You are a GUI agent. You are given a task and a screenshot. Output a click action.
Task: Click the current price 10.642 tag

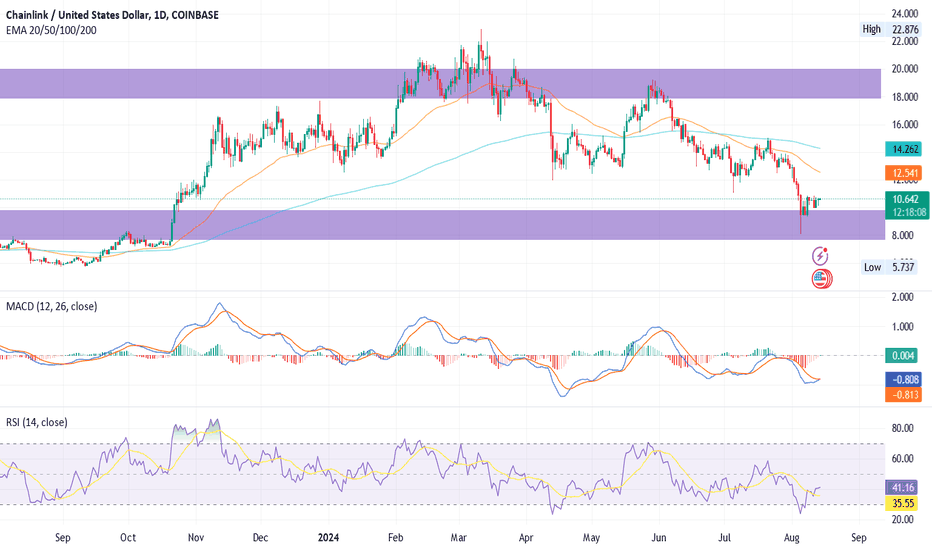click(905, 199)
